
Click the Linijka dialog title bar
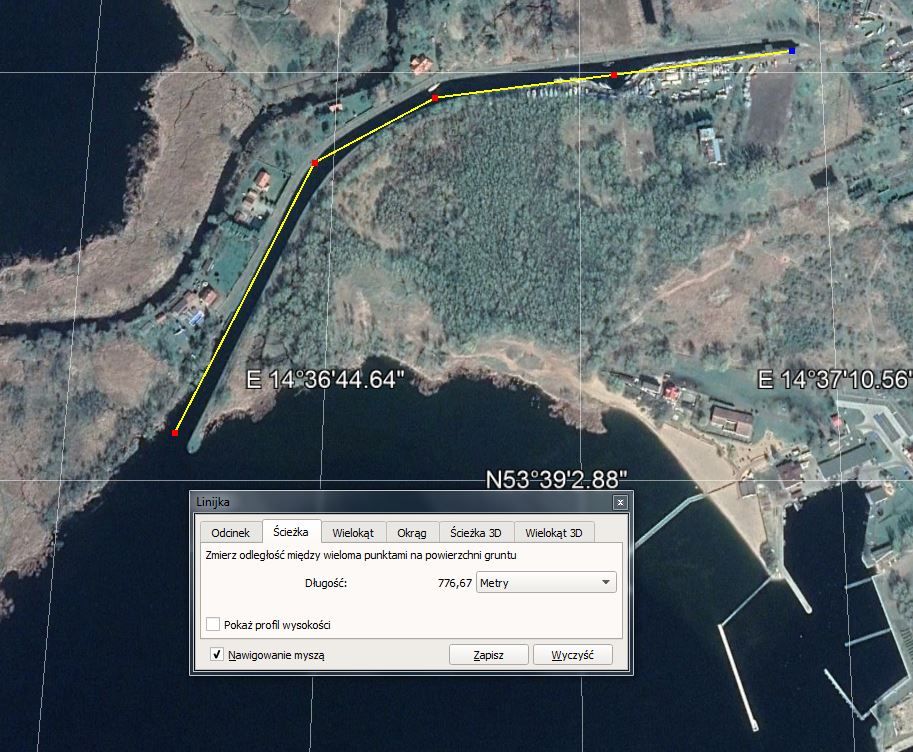coord(400,502)
